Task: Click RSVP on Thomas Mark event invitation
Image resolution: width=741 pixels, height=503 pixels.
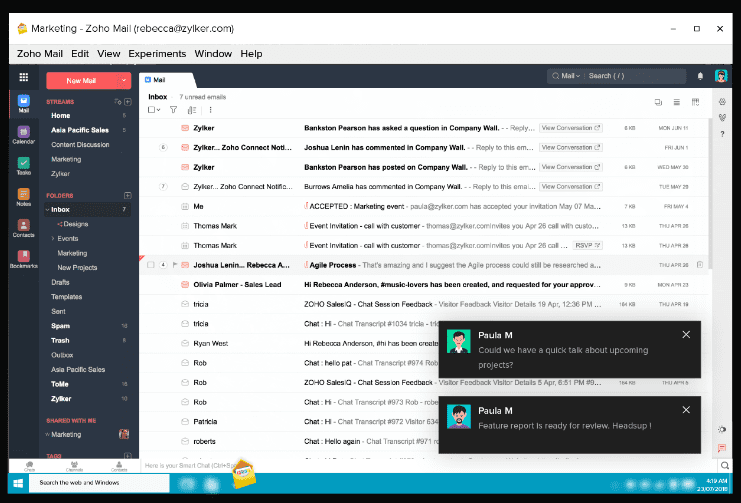Action: 587,245
